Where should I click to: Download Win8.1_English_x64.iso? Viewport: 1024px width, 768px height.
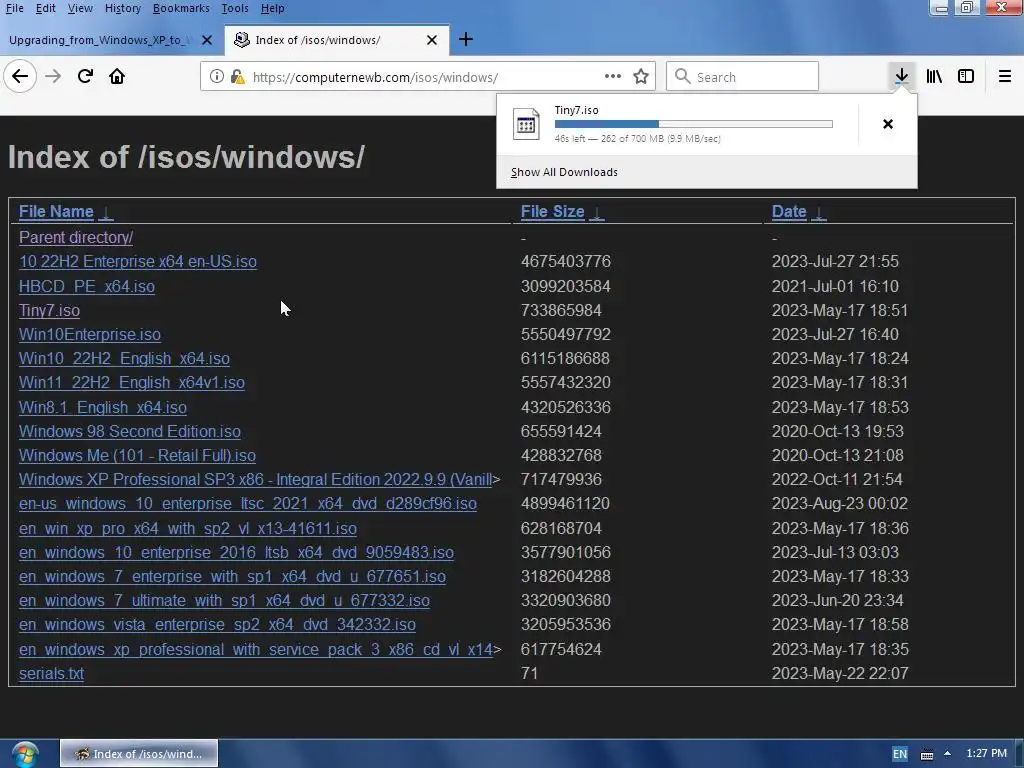tap(103, 408)
